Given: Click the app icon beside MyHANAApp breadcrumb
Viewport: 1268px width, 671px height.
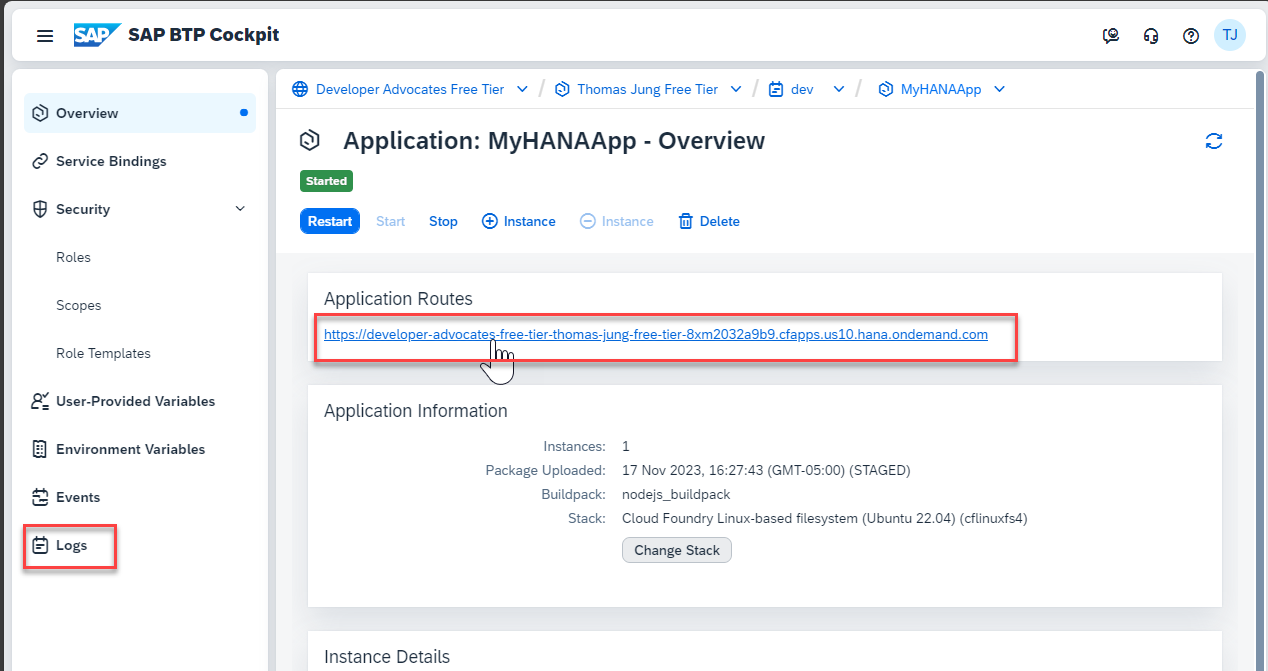Looking at the screenshot, I should pos(885,89).
